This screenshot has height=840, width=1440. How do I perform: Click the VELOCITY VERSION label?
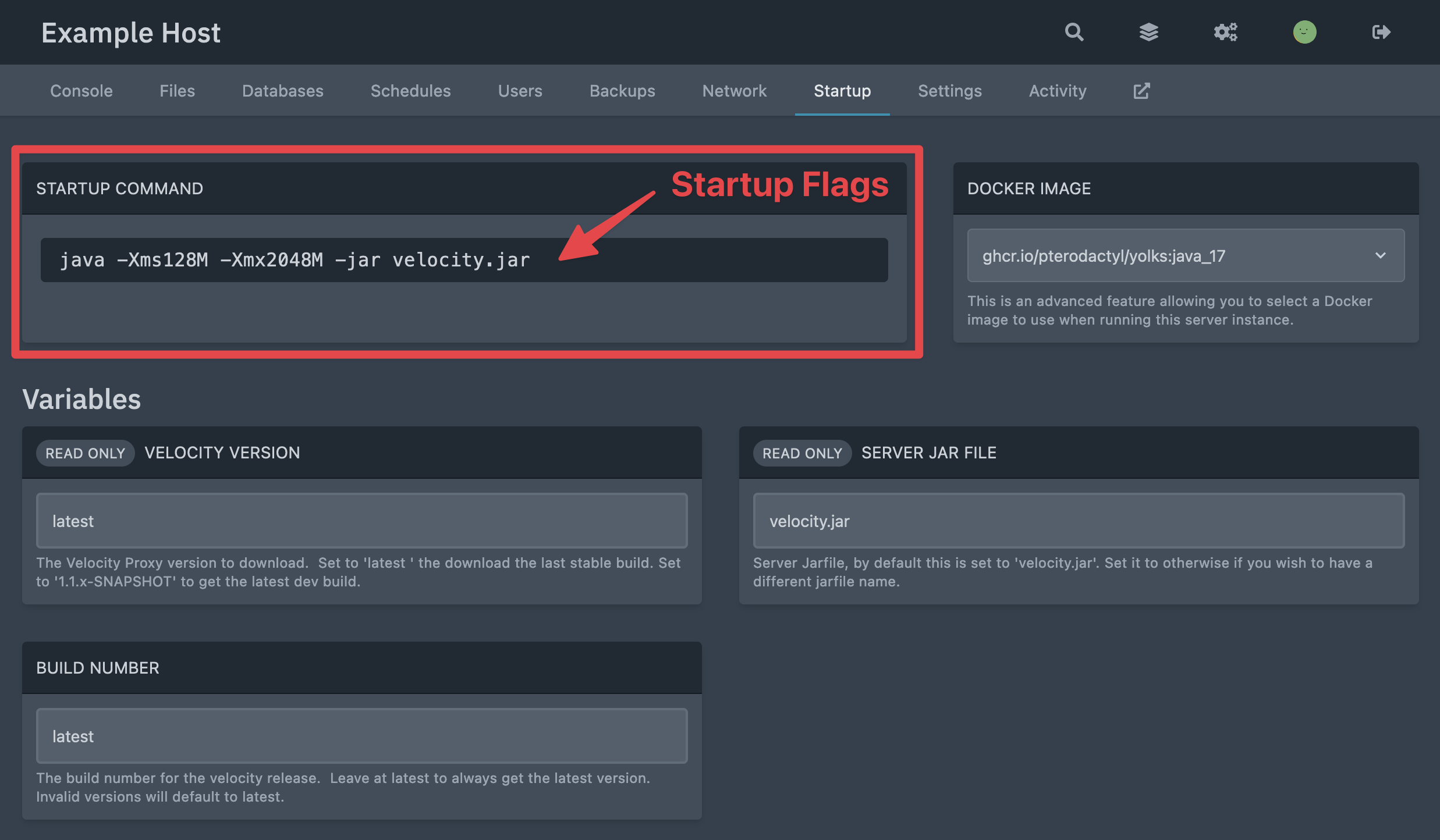click(x=222, y=453)
